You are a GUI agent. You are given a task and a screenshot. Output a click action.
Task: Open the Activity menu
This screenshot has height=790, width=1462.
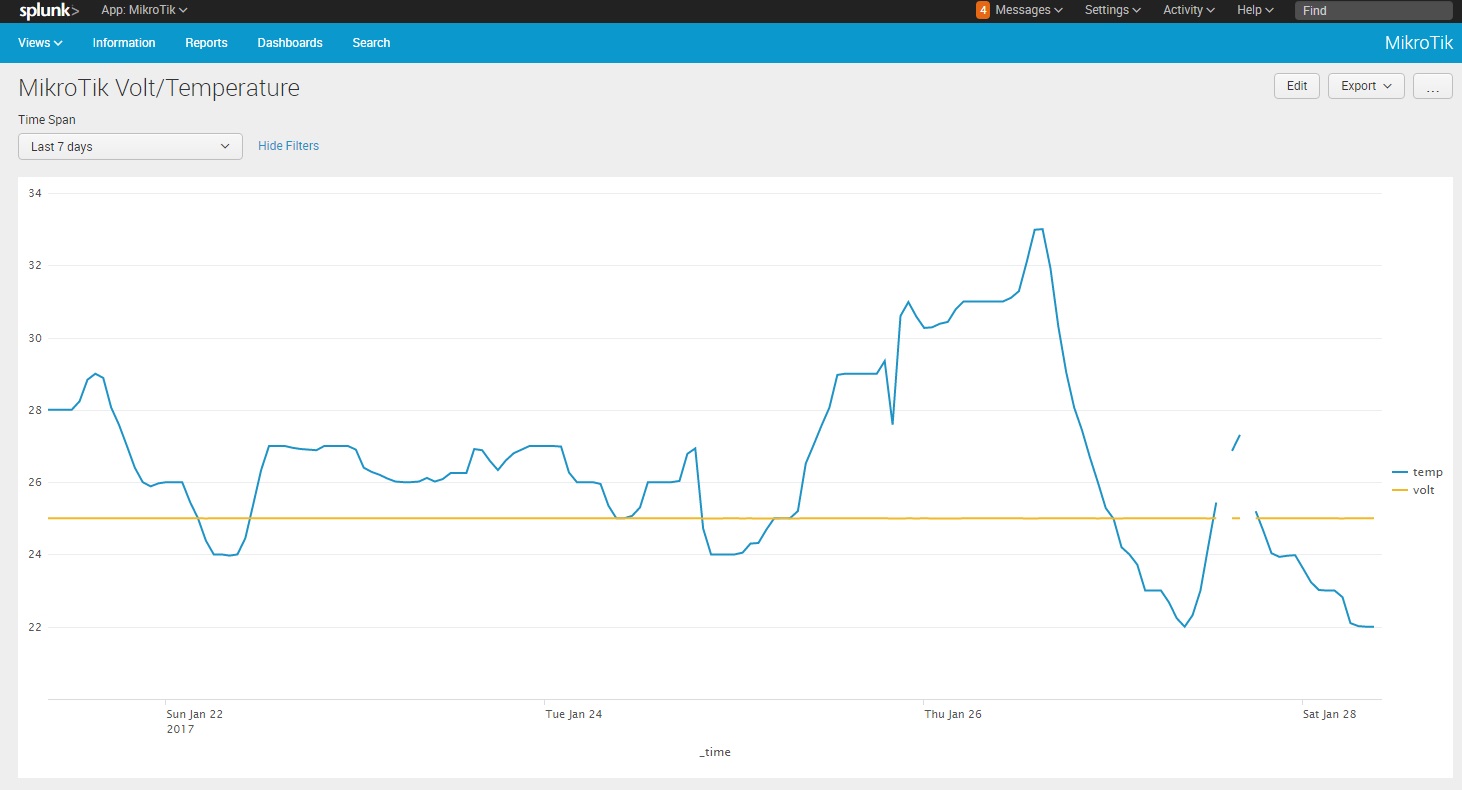[x=1189, y=10]
